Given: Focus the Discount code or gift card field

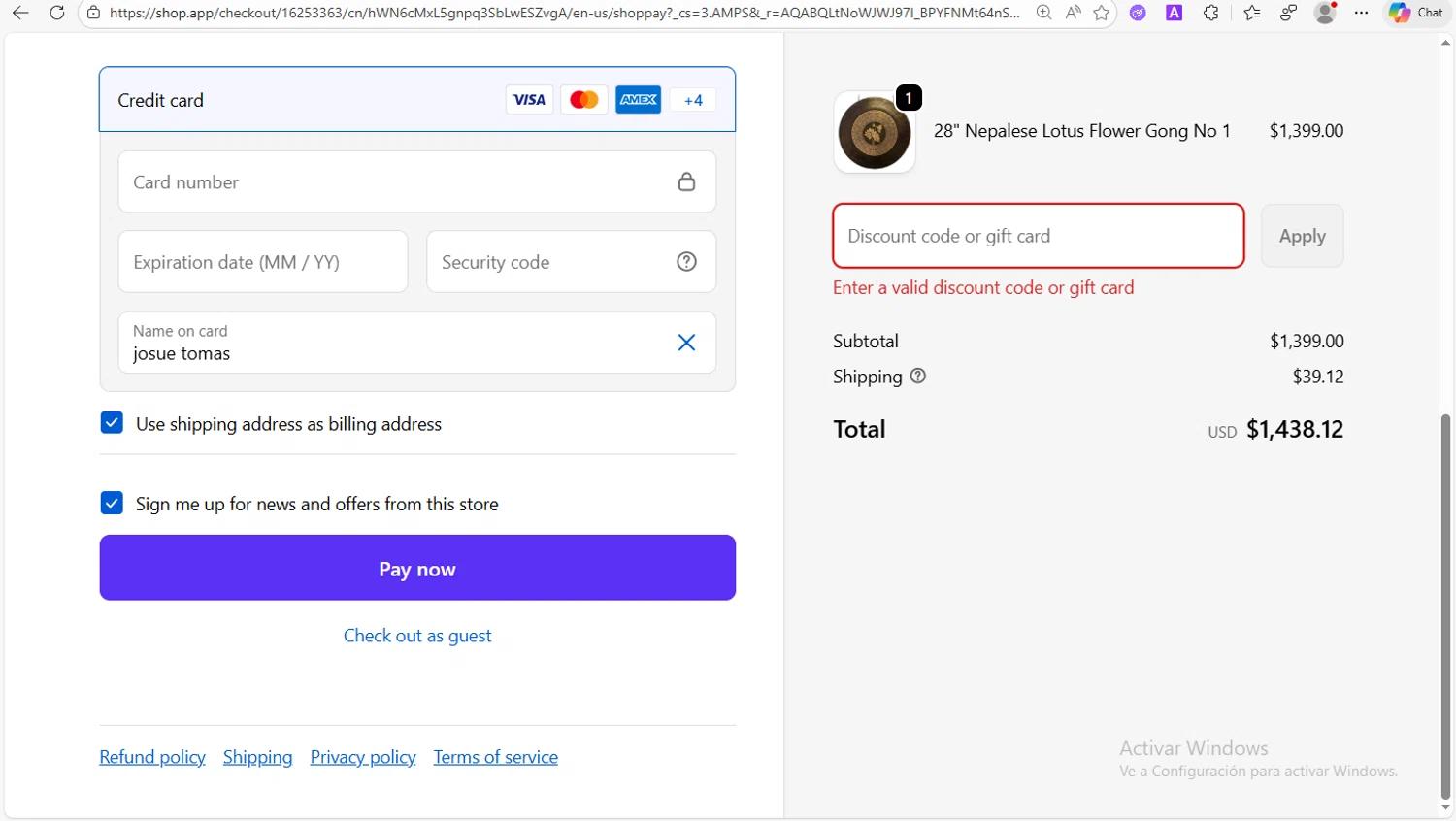Looking at the screenshot, I should [1039, 236].
